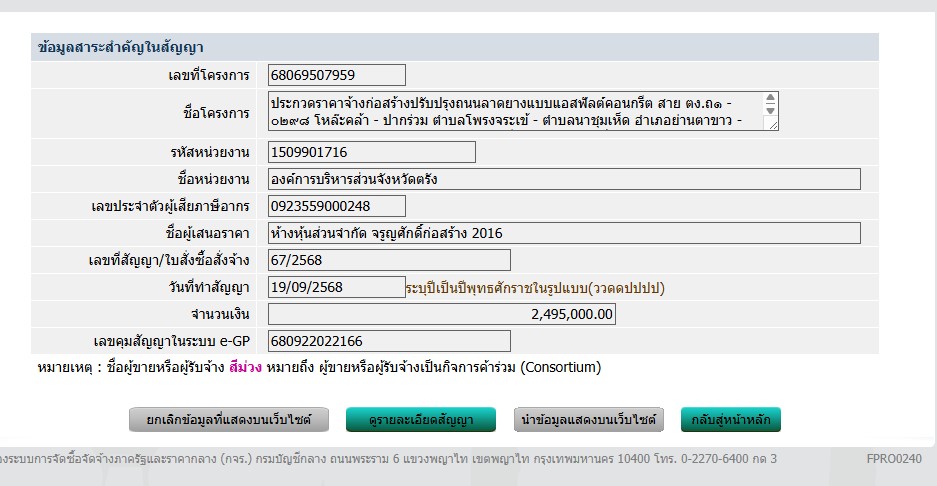This screenshot has height=486, width=937.
Task: Click label เลขที่สัญญา/ใบสั่งซื้อสั่งจ้าง
Action: [169, 261]
